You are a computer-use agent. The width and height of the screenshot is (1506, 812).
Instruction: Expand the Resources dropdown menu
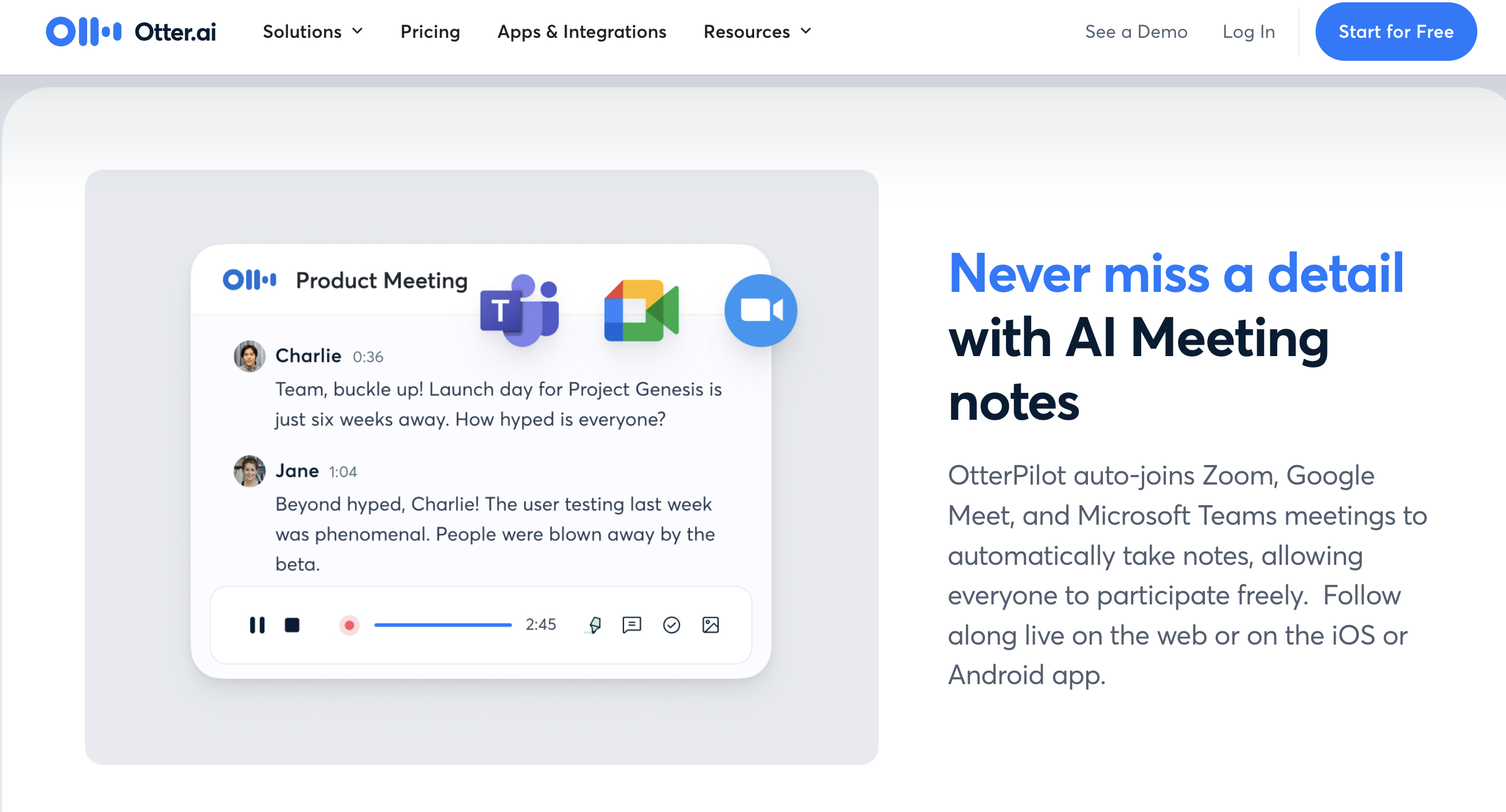pyautogui.click(x=757, y=32)
